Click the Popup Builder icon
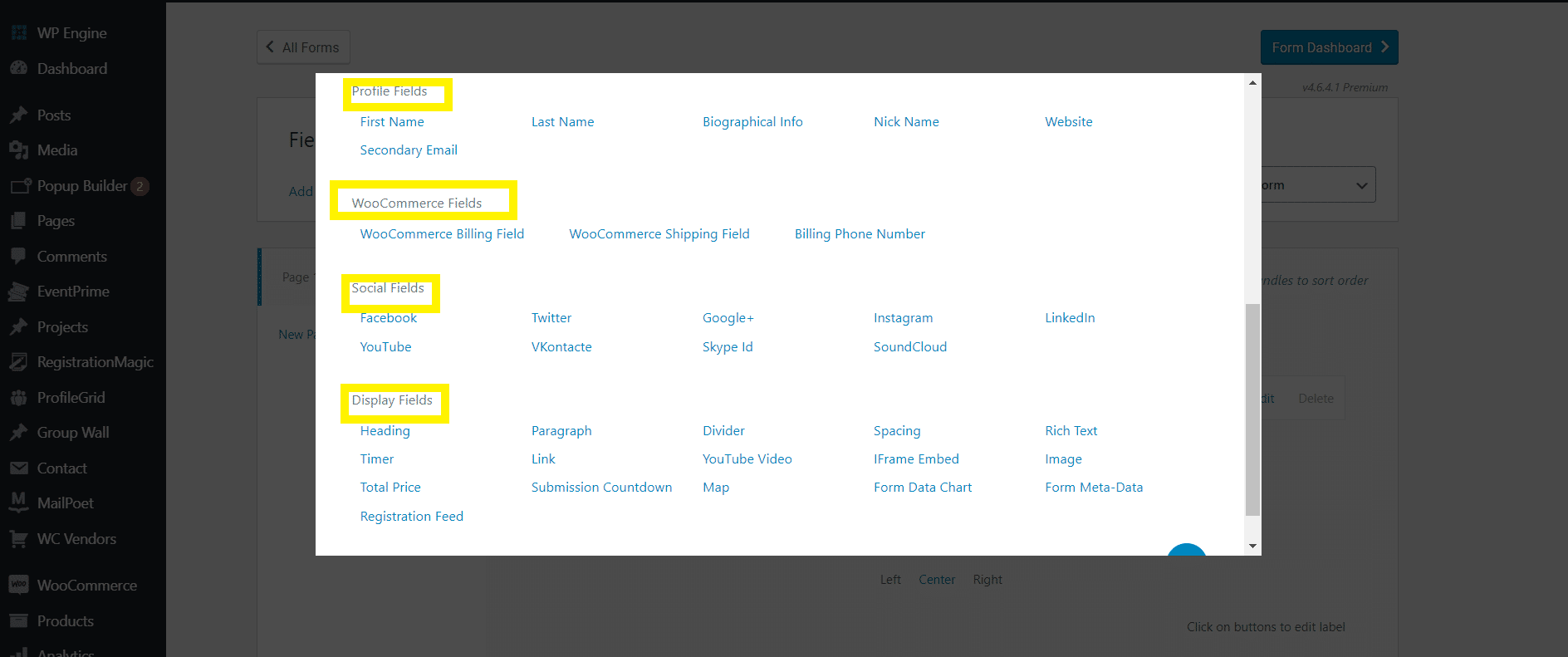The height and width of the screenshot is (657, 1568). click(x=19, y=186)
